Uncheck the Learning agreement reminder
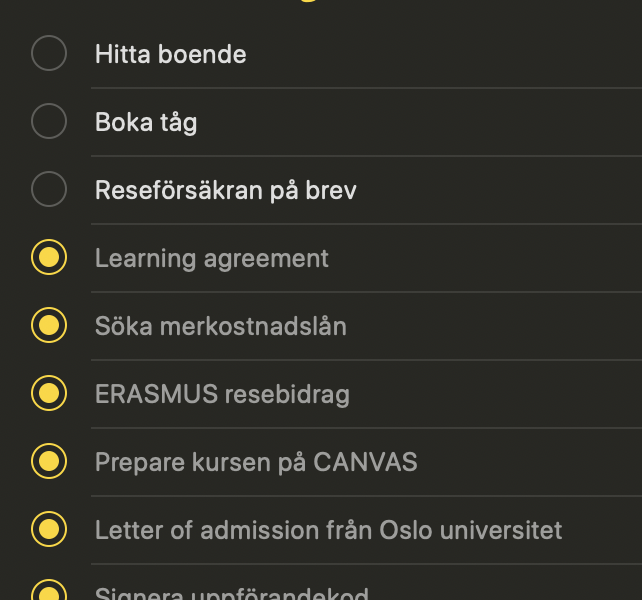The image size is (642, 600). [x=49, y=257]
